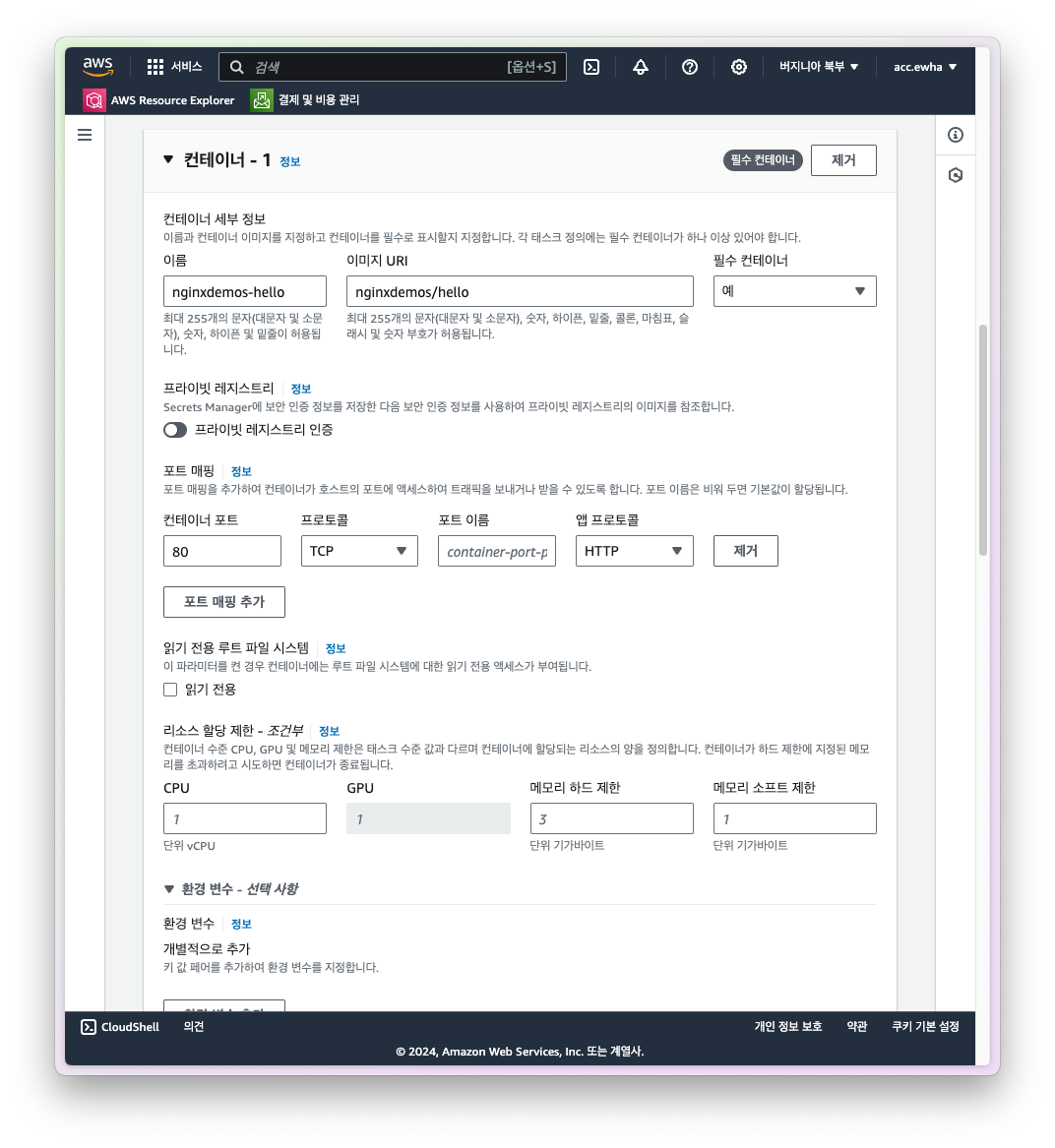Open the AWS Resource Explorer shortcut
This screenshot has height=1148, width=1055.
[x=159, y=100]
